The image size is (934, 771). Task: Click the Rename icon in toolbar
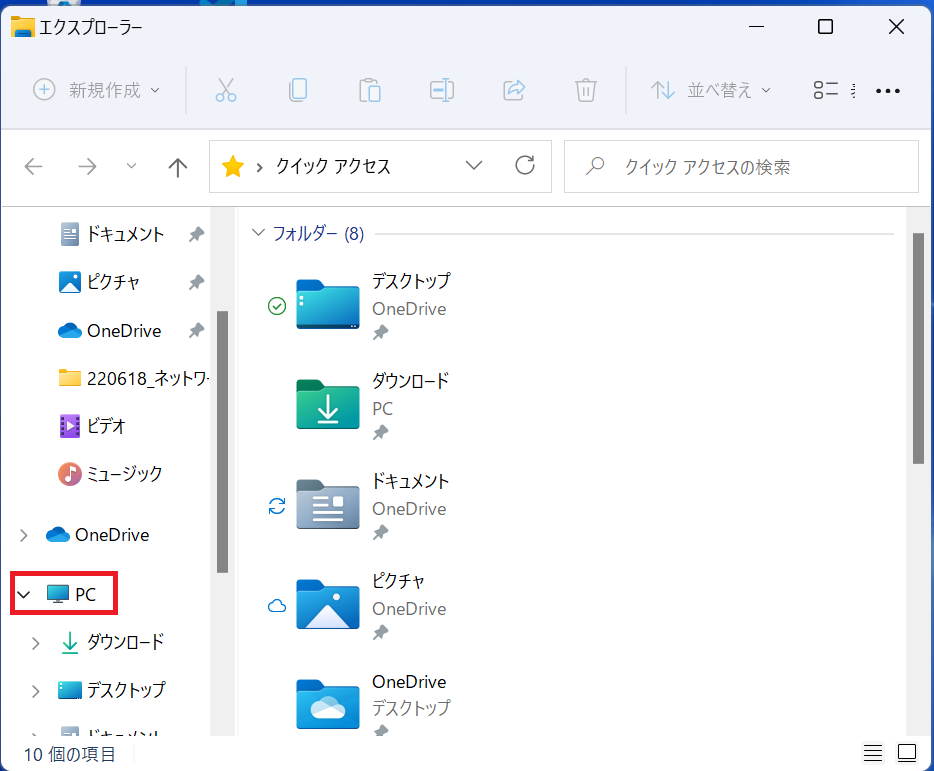441,90
